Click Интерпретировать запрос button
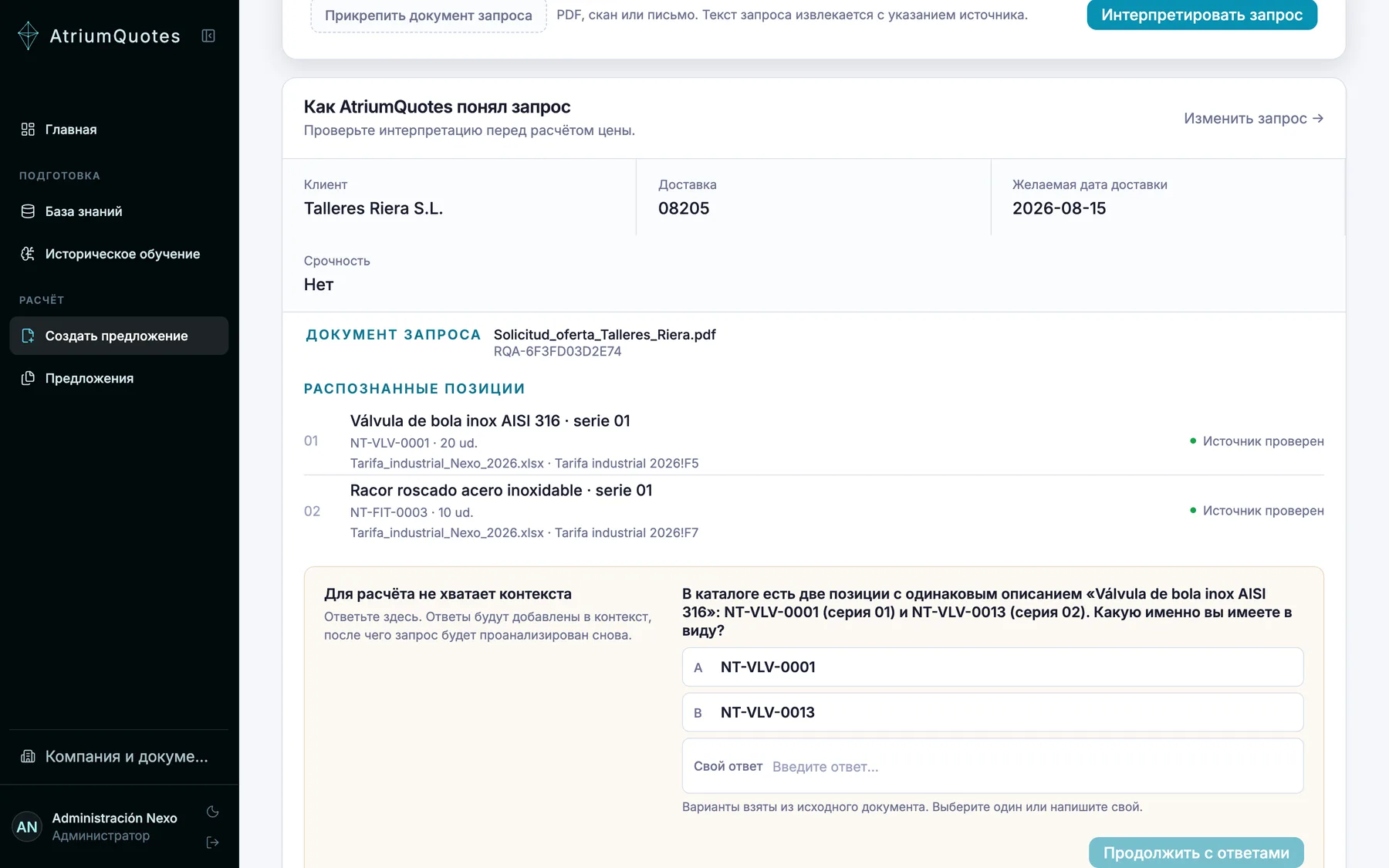1389x868 pixels. tap(1201, 15)
